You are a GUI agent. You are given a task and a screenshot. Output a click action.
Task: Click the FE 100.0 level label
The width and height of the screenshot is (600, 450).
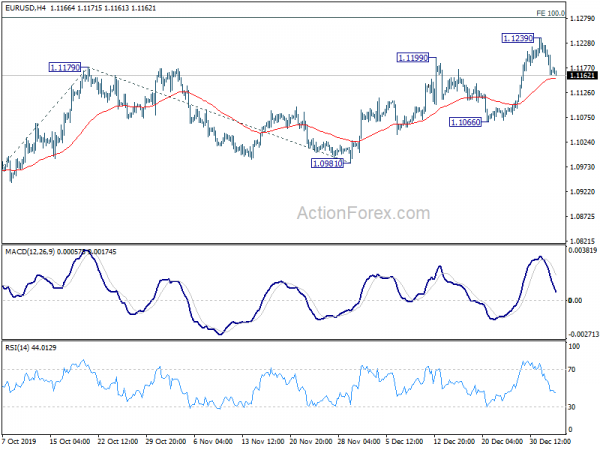(551, 13)
